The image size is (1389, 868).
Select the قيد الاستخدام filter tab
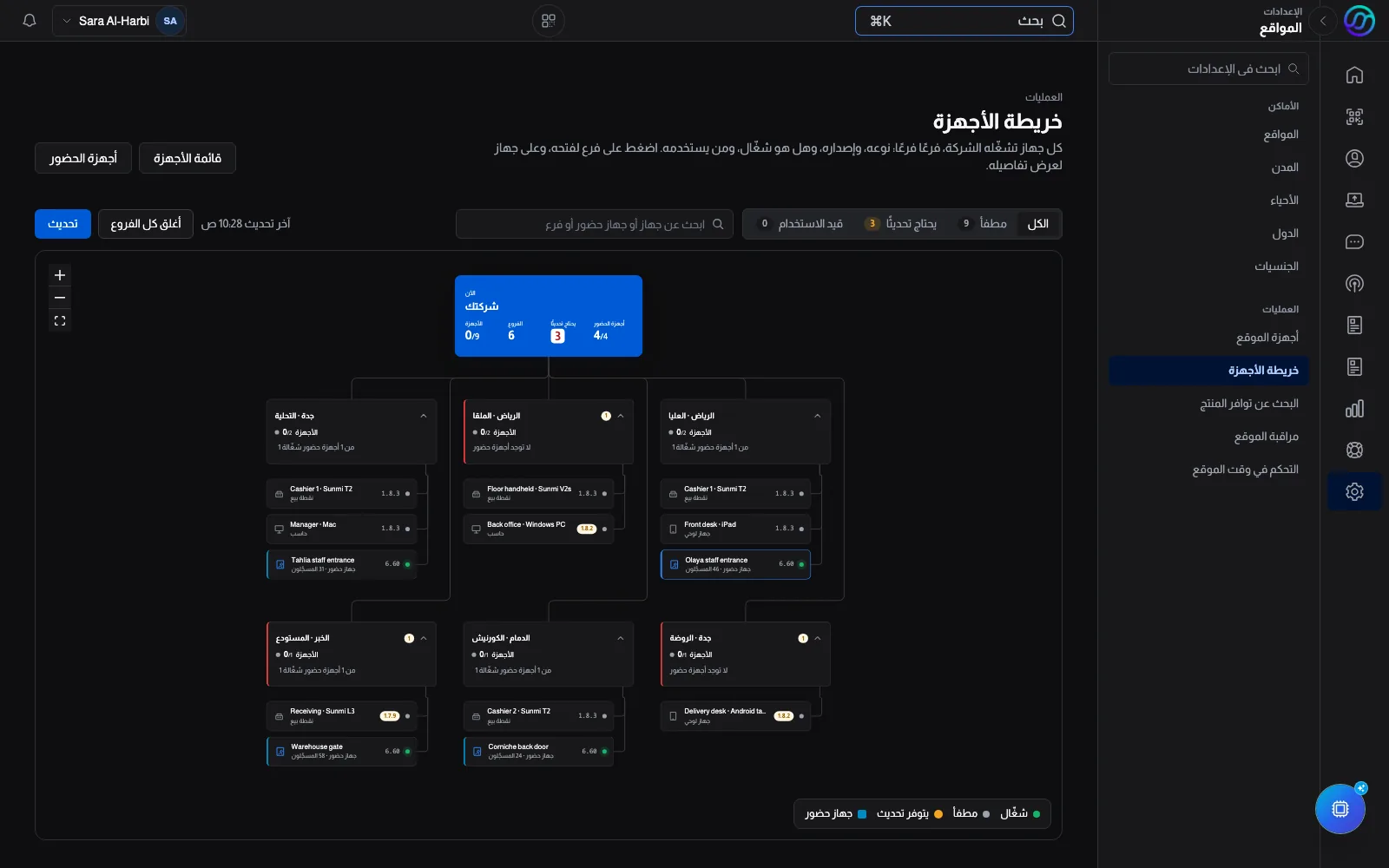pyautogui.click(x=801, y=224)
